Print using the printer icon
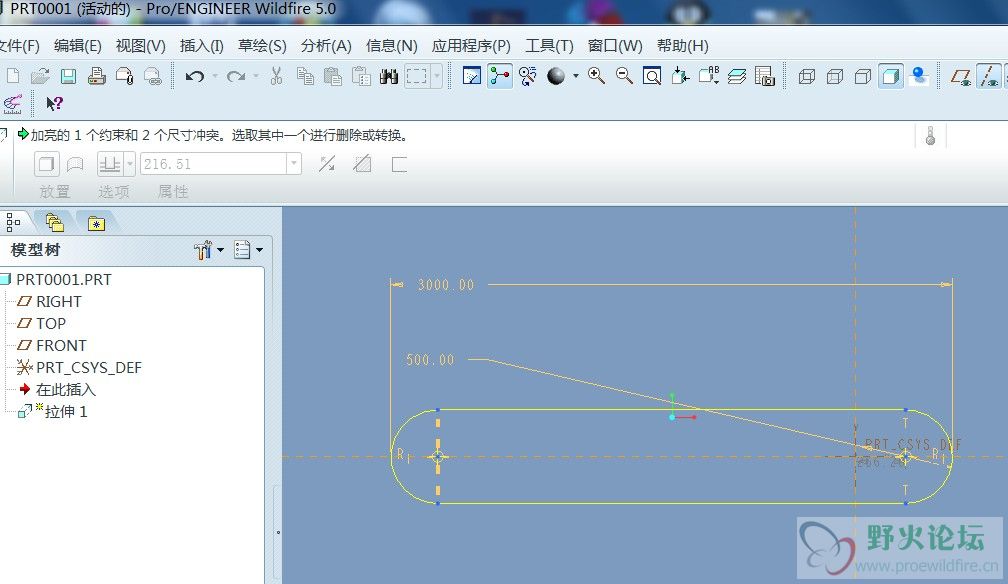Screen dimensions: 1008x584 pyautogui.click(x=96, y=76)
